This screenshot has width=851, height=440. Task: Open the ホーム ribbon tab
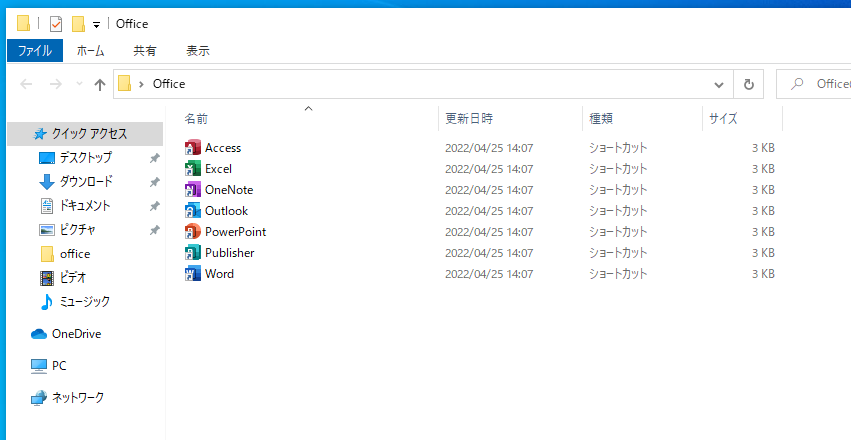[x=90, y=50]
